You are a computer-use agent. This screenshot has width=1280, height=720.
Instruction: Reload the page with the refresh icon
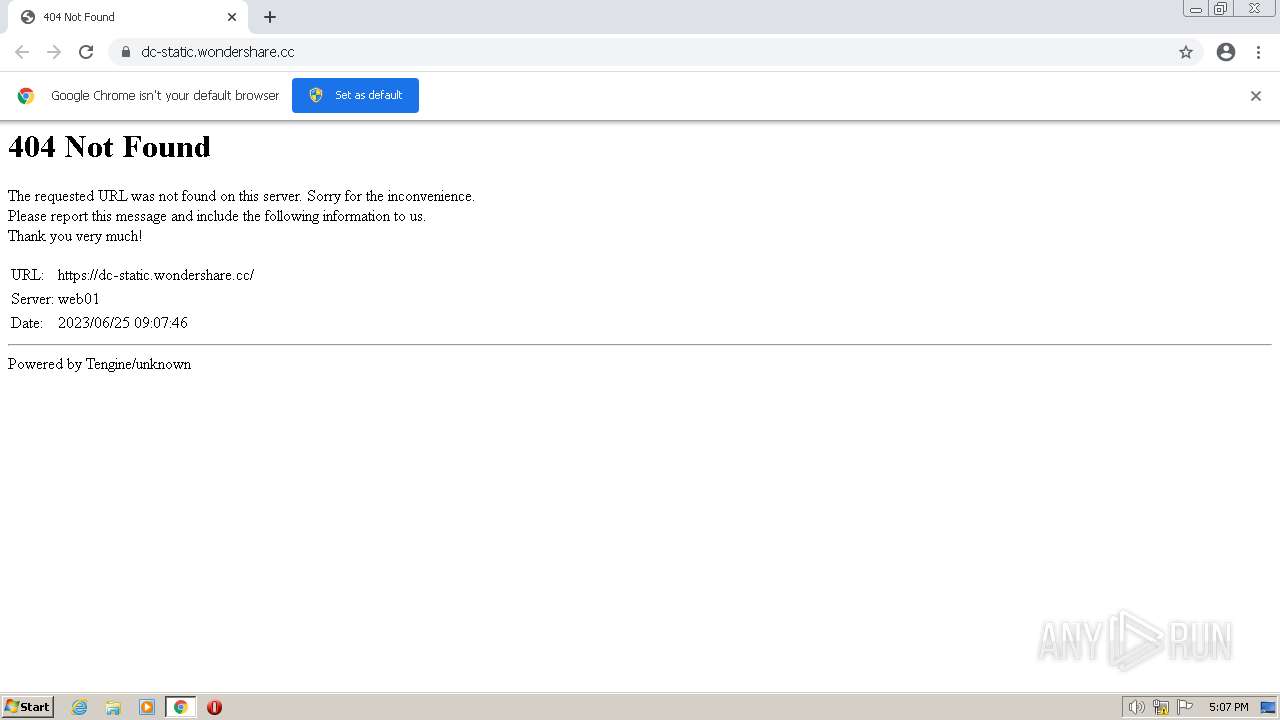[x=86, y=52]
